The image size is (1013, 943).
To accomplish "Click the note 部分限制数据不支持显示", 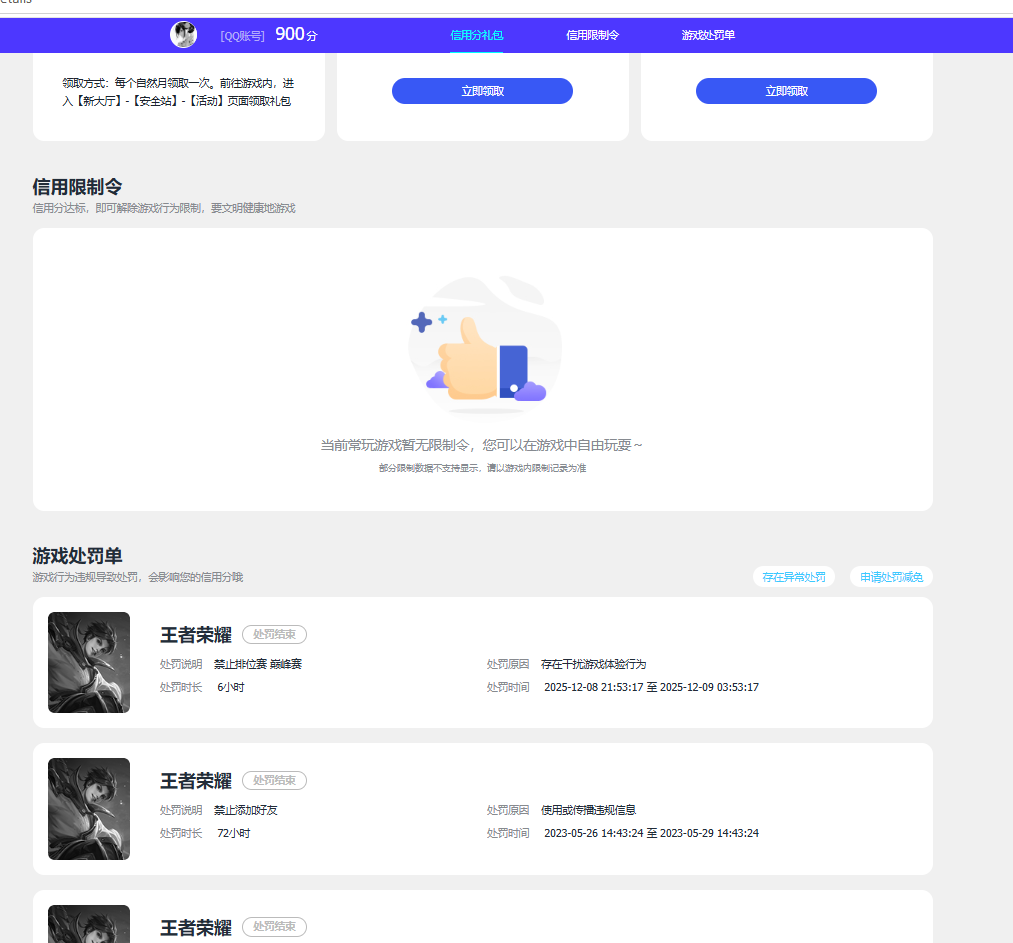I will pyautogui.click(x=482, y=468).
